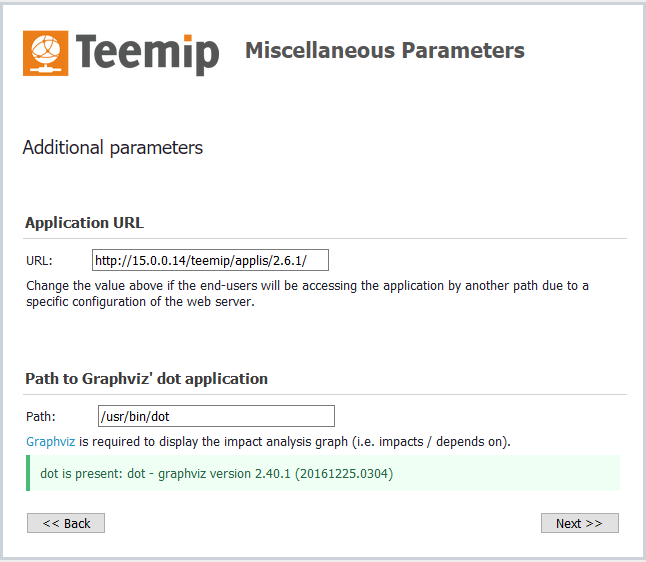Click the help text about changing the URL value
Image resolution: width=646 pixels, height=562 pixels.
coord(307,286)
